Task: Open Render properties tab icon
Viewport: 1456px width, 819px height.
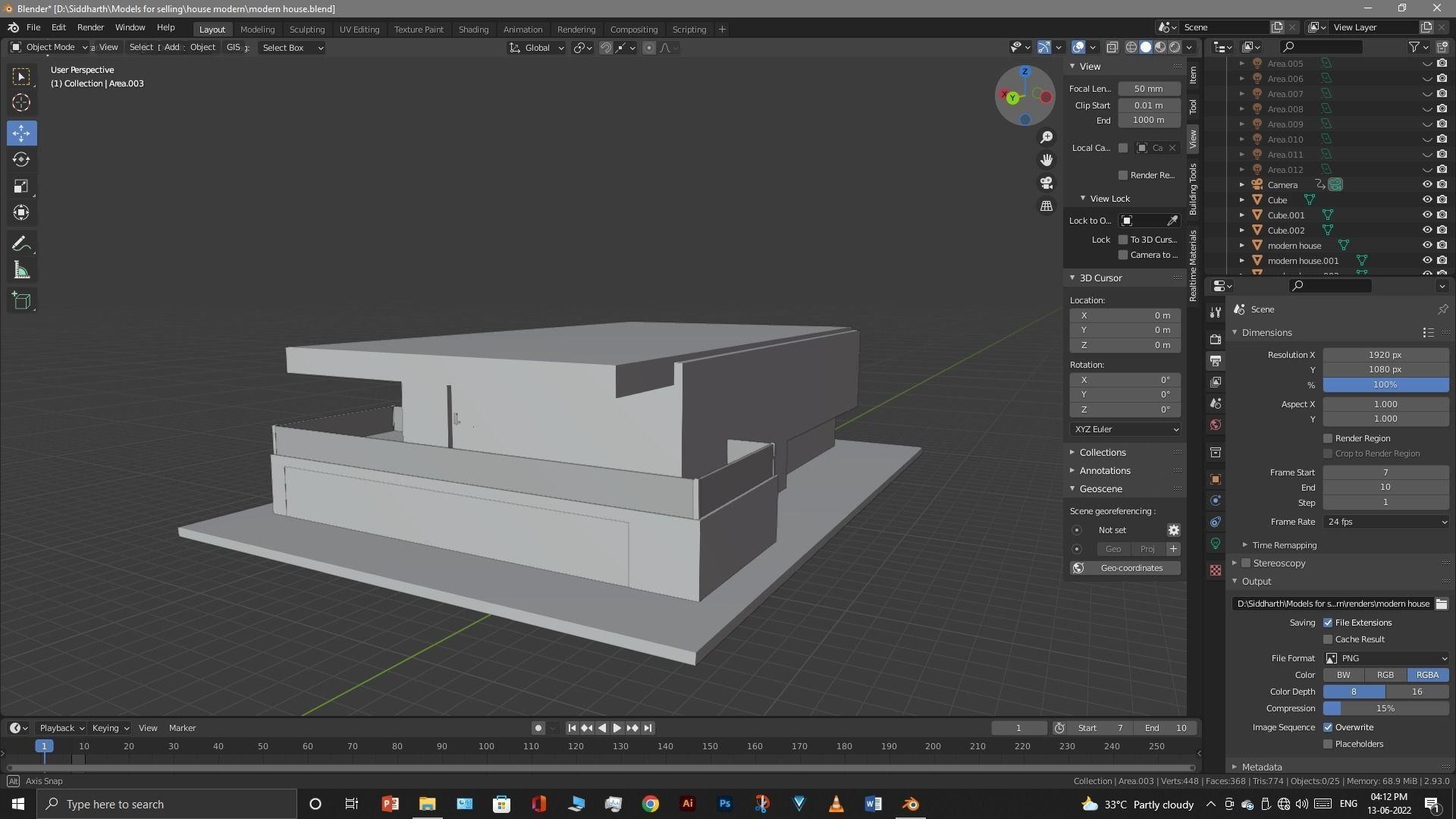Action: point(1216,339)
